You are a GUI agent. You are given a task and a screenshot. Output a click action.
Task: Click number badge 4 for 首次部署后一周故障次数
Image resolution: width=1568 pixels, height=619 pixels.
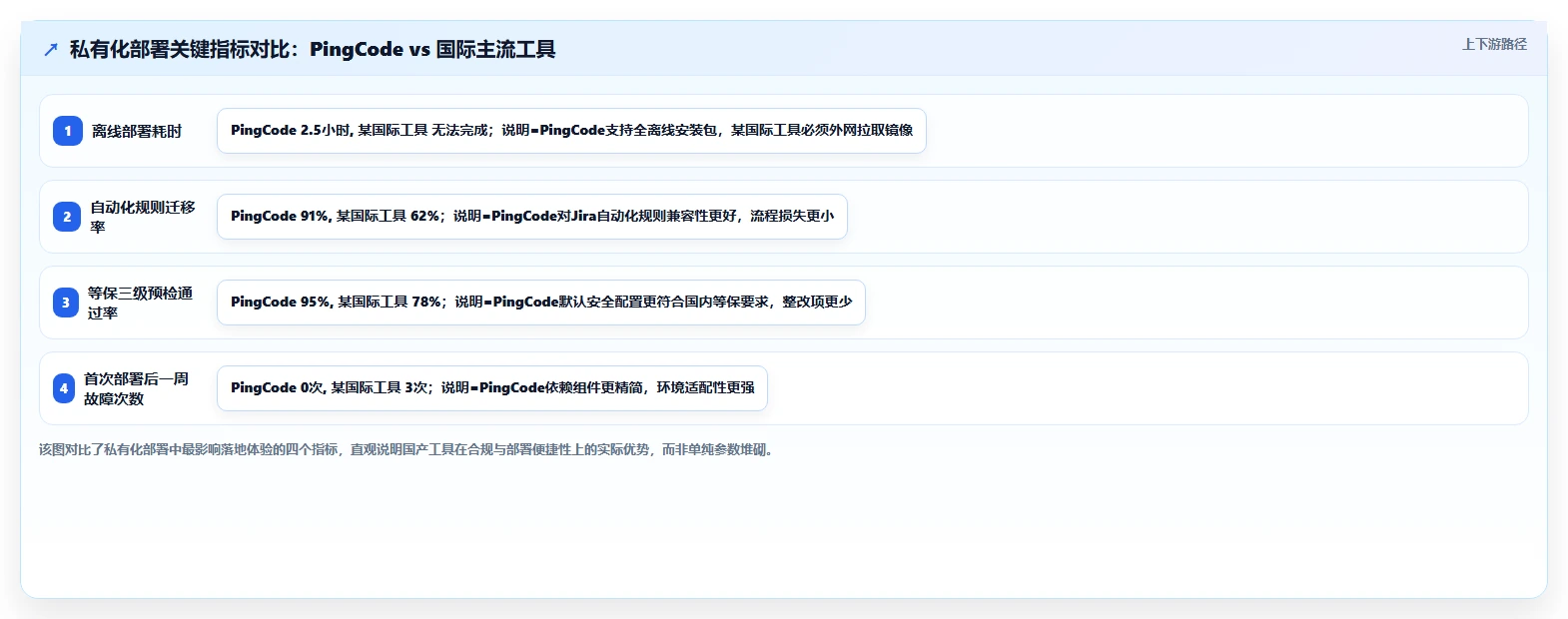pos(64,388)
